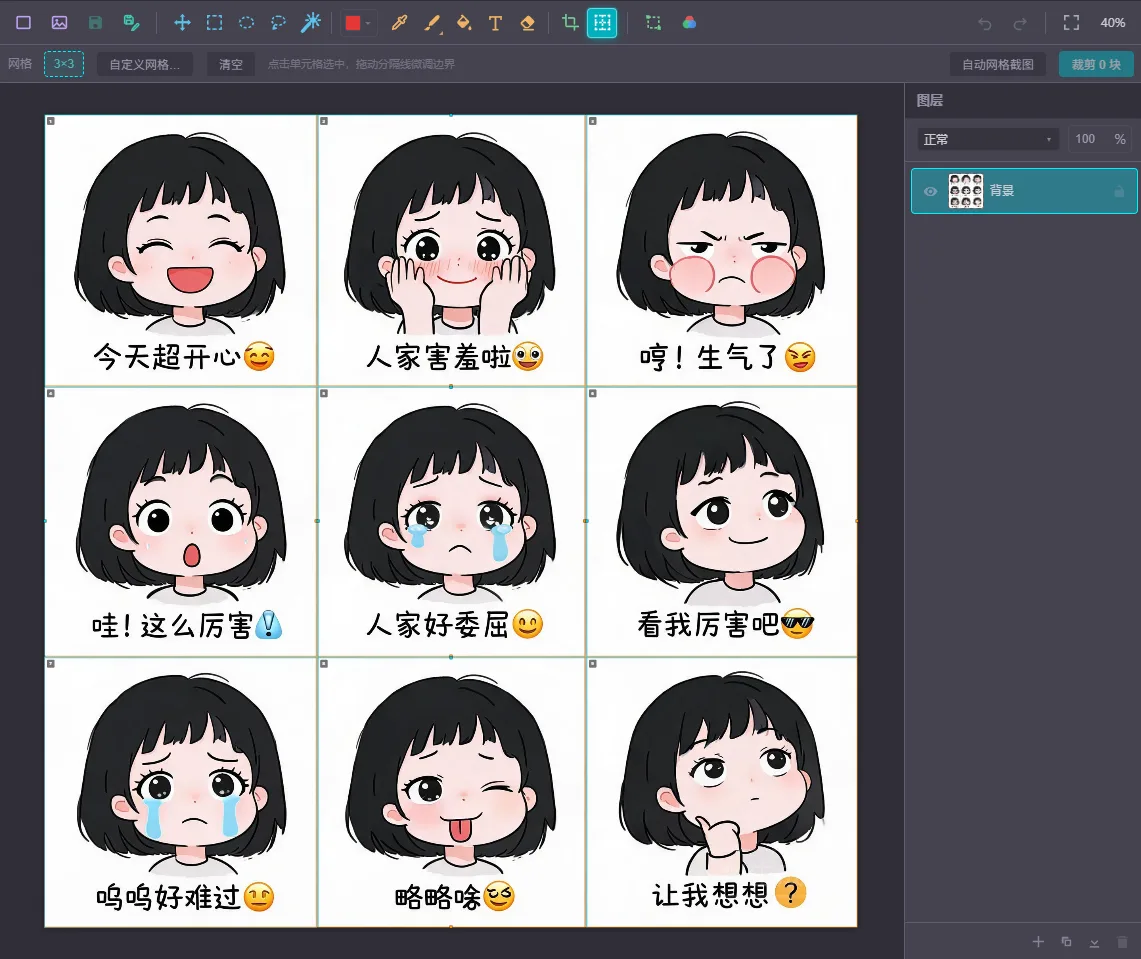Expand the color swatch dropdown arrow
The width and height of the screenshot is (1141, 959).
[369, 23]
